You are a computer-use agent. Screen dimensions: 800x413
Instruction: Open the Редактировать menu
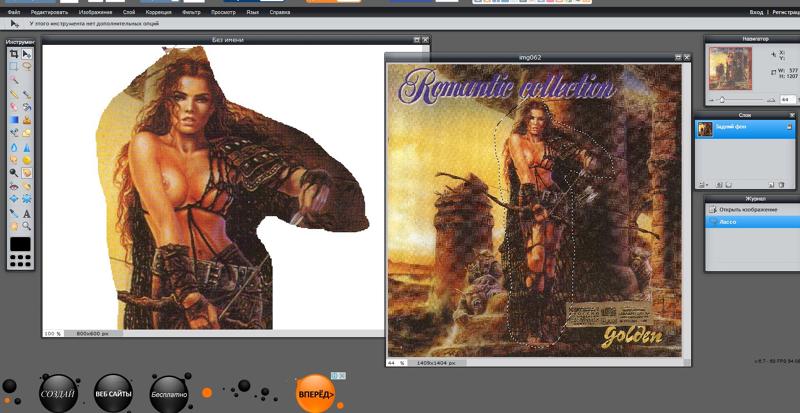[x=49, y=12]
